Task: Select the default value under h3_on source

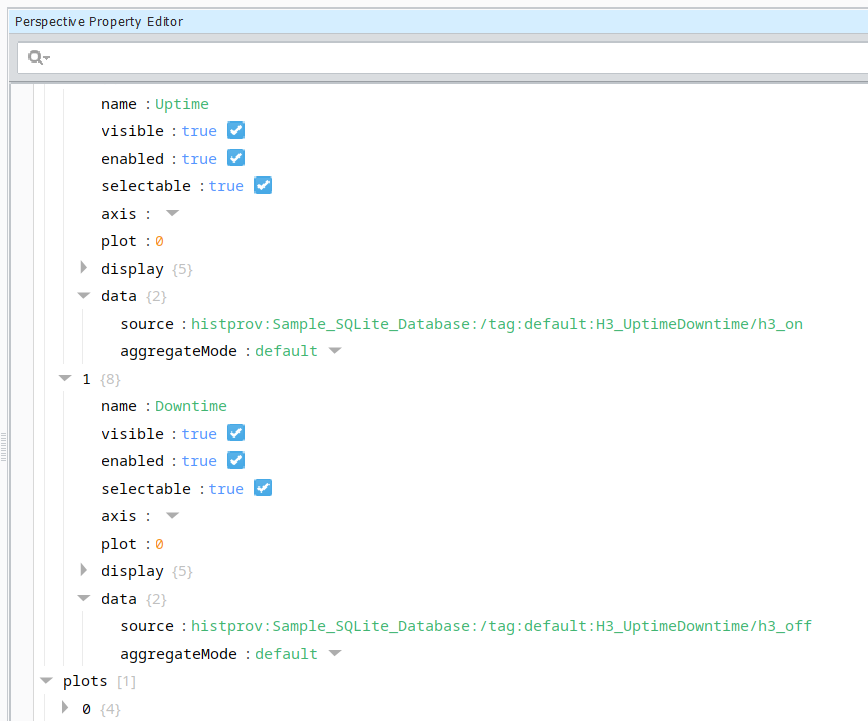Action: (x=286, y=351)
